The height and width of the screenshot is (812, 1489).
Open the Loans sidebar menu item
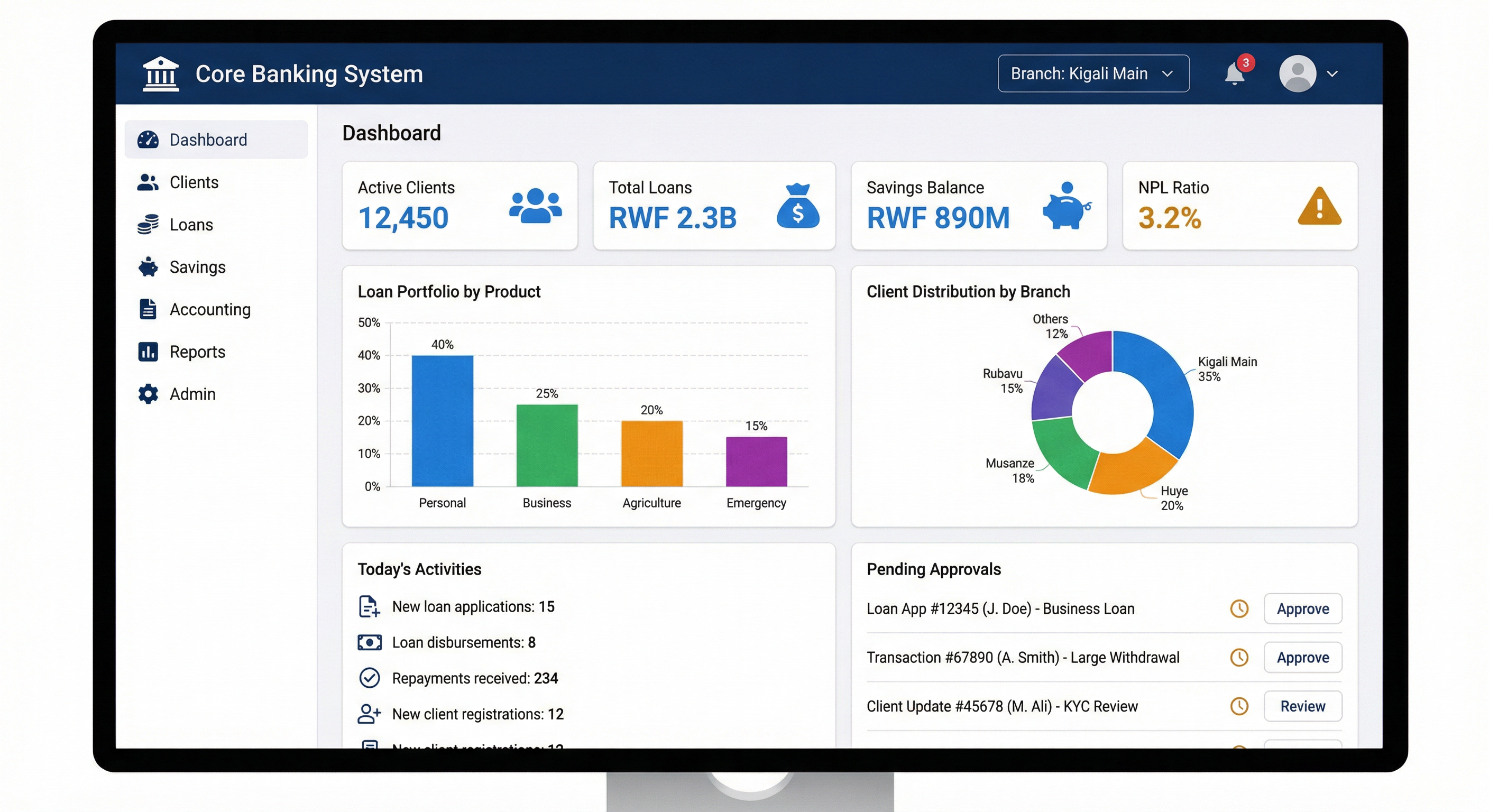click(191, 225)
